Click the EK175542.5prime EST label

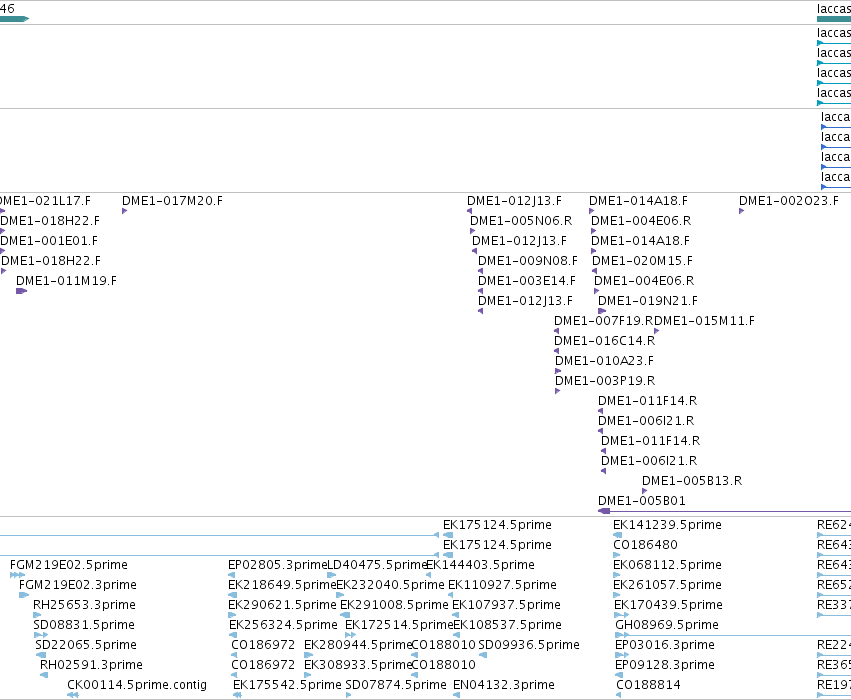(287, 685)
